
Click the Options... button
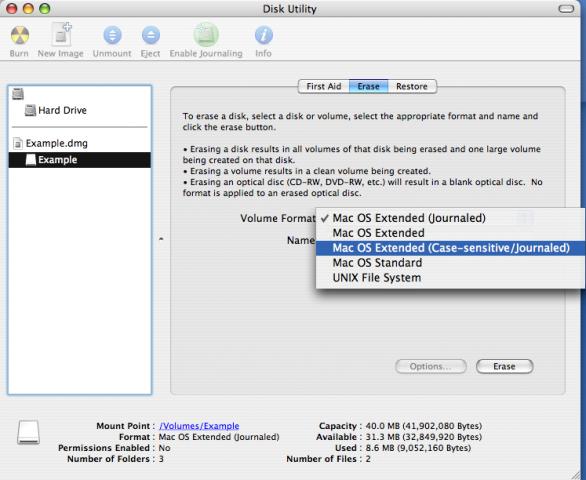[x=431, y=366]
